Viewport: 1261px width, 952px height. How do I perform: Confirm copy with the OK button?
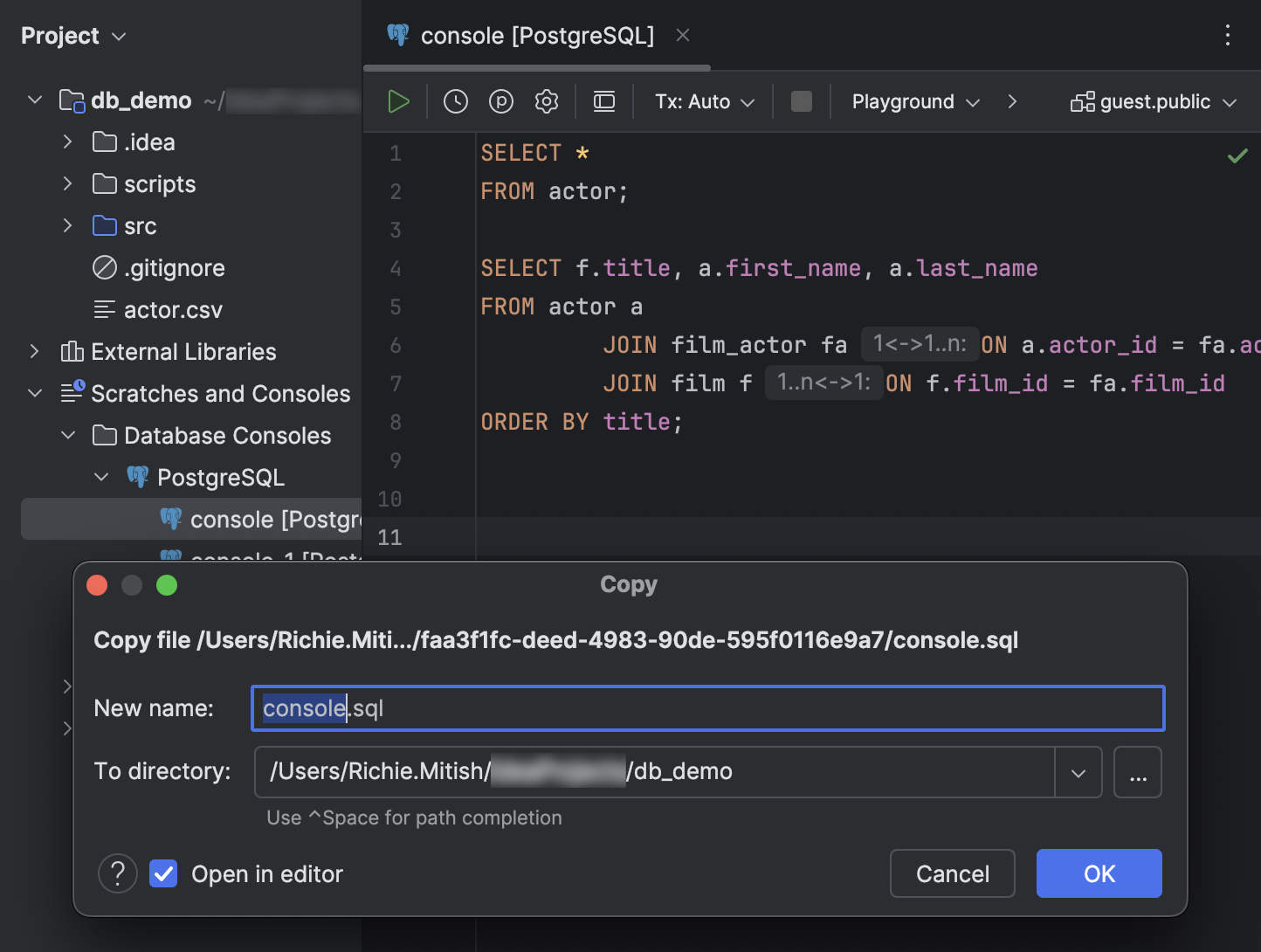pyautogui.click(x=1099, y=873)
